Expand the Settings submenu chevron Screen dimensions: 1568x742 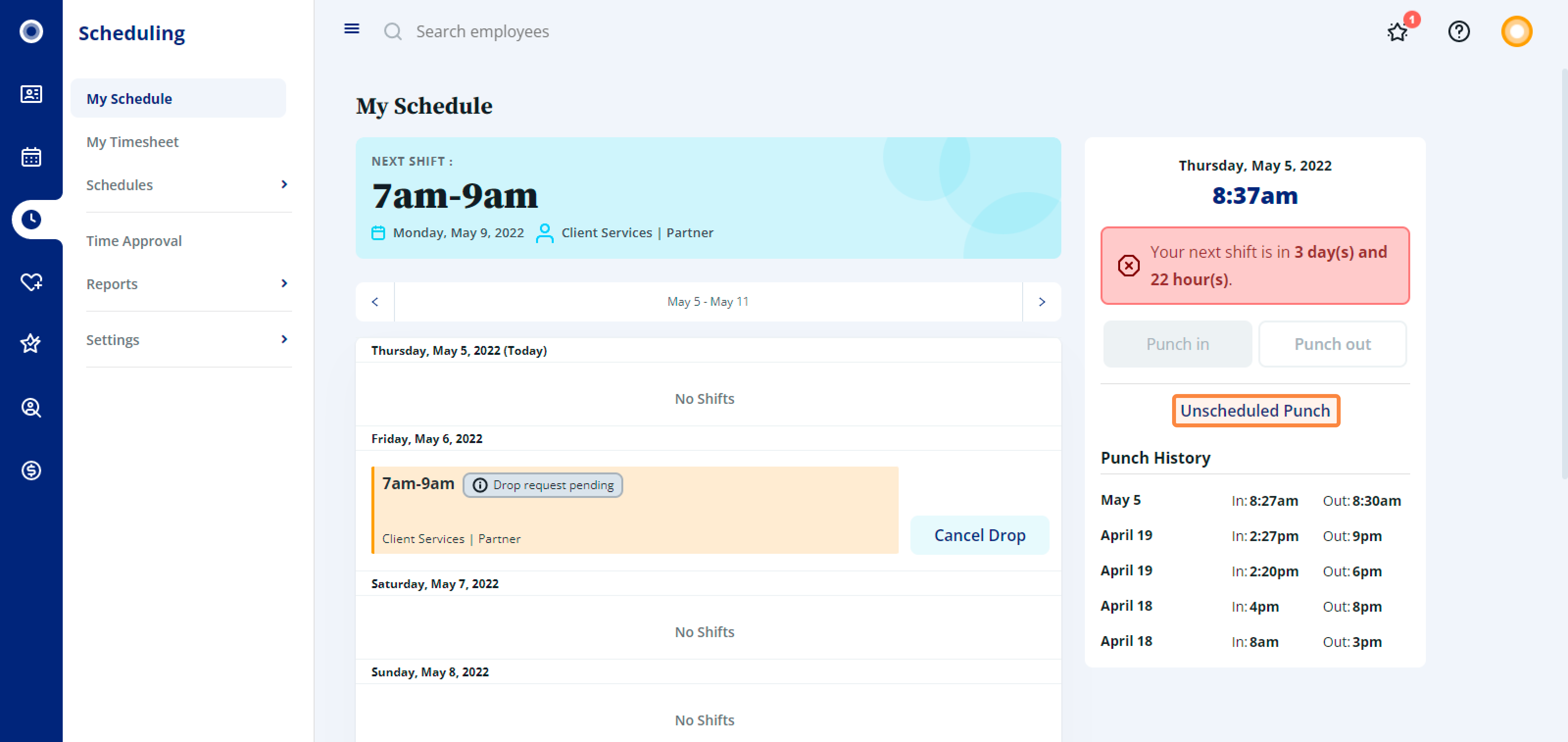(284, 340)
